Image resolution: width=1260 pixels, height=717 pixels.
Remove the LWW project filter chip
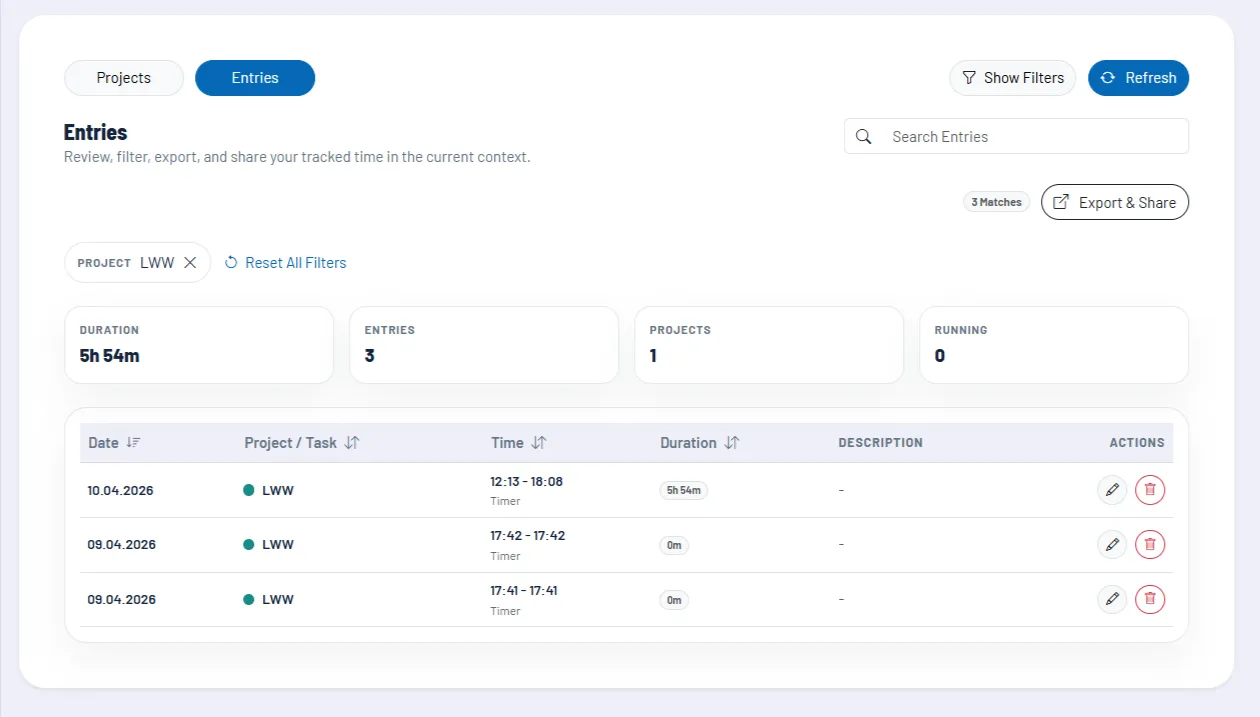[x=190, y=263]
